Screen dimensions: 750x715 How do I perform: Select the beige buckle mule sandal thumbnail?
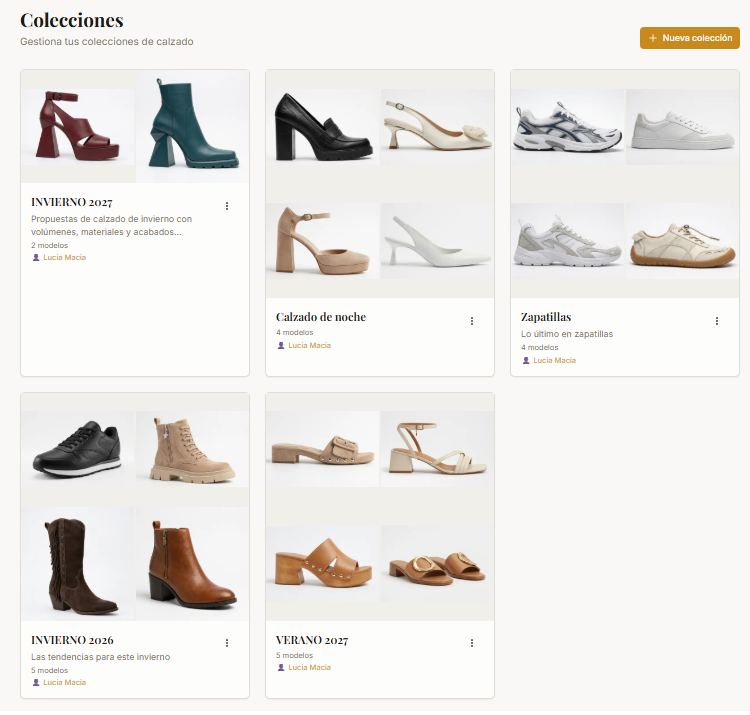click(x=323, y=449)
